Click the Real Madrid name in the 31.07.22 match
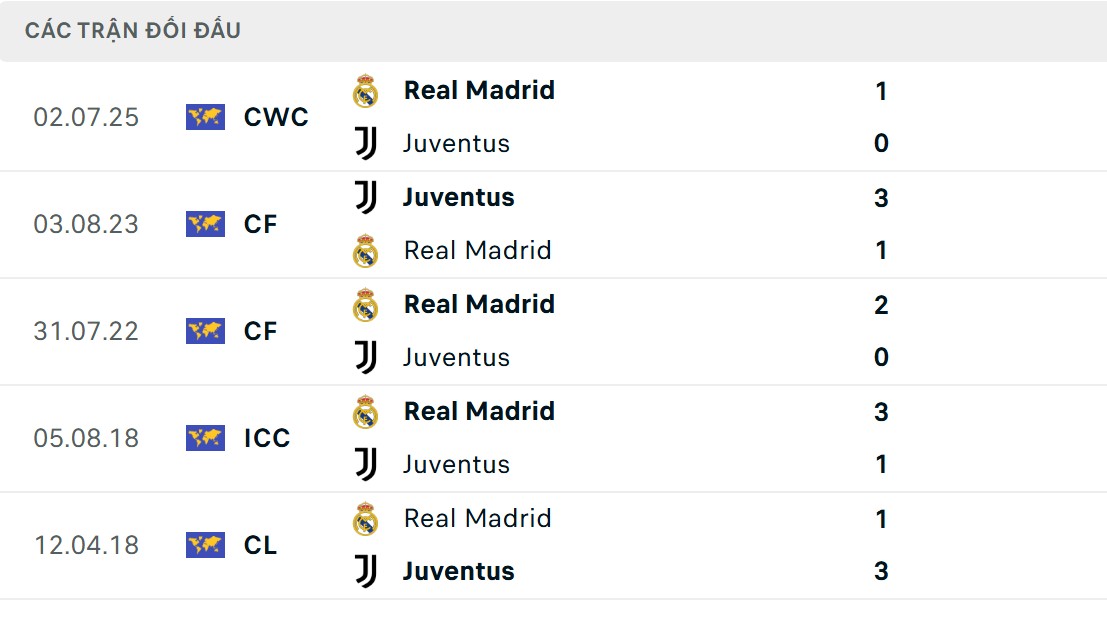This screenshot has width=1107, height=624. [478, 304]
